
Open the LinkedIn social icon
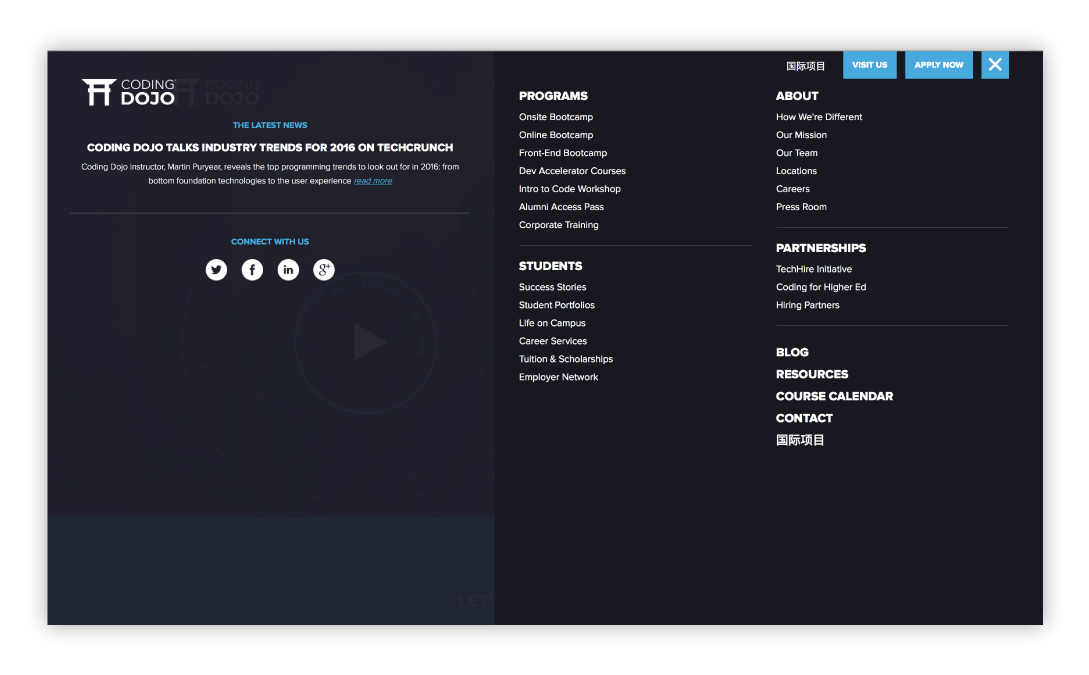[x=288, y=269]
